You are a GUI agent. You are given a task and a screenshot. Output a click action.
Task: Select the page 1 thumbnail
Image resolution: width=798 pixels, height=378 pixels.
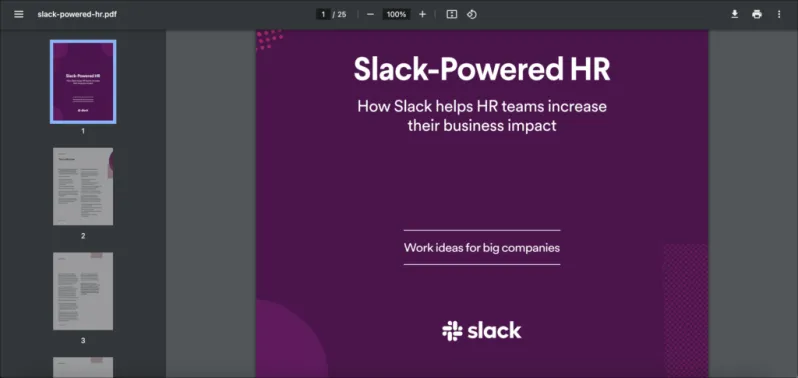click(83, 81)
